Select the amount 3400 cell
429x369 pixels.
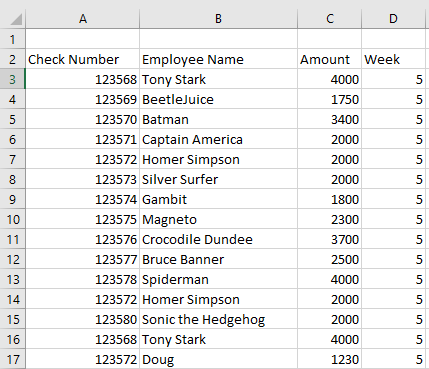pyautogui.click(x=329, y=119)
